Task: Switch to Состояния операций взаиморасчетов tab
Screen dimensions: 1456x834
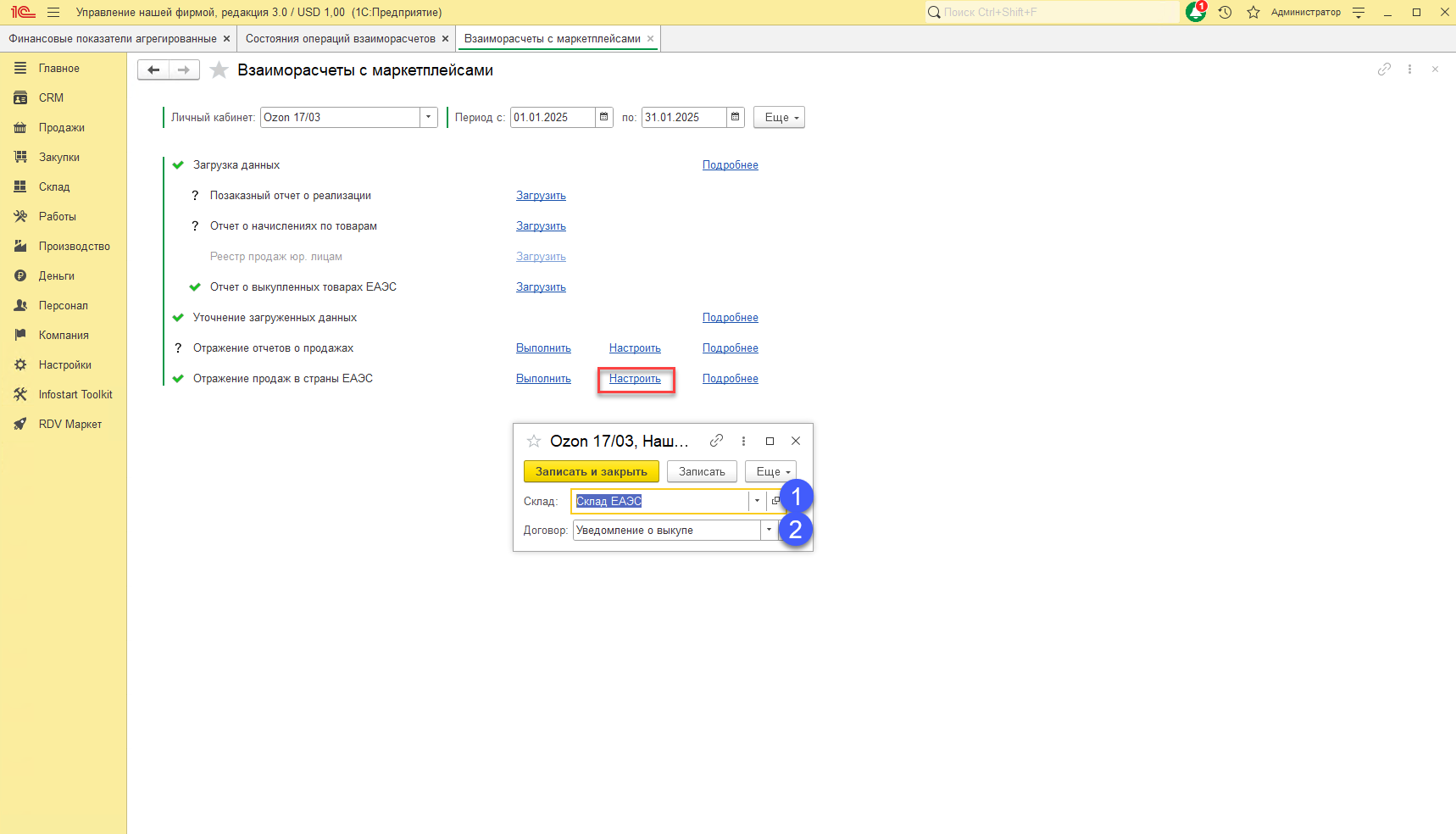Action: coord(341,39)
